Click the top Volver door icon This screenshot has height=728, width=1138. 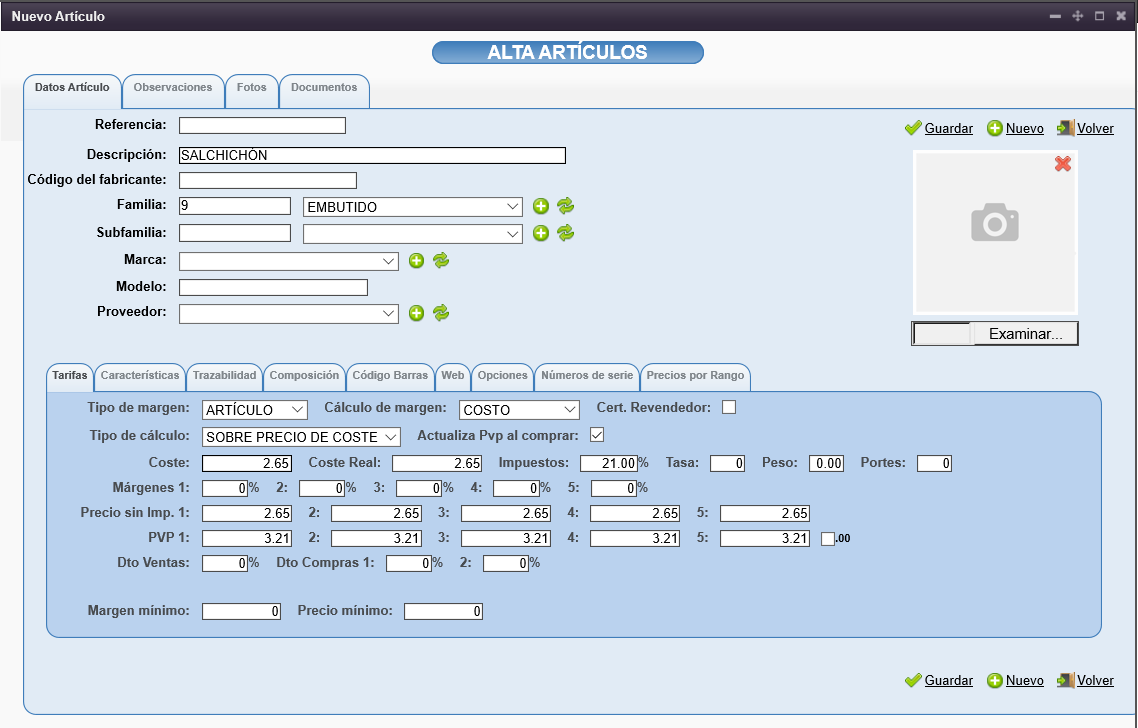pos(1065,128)
